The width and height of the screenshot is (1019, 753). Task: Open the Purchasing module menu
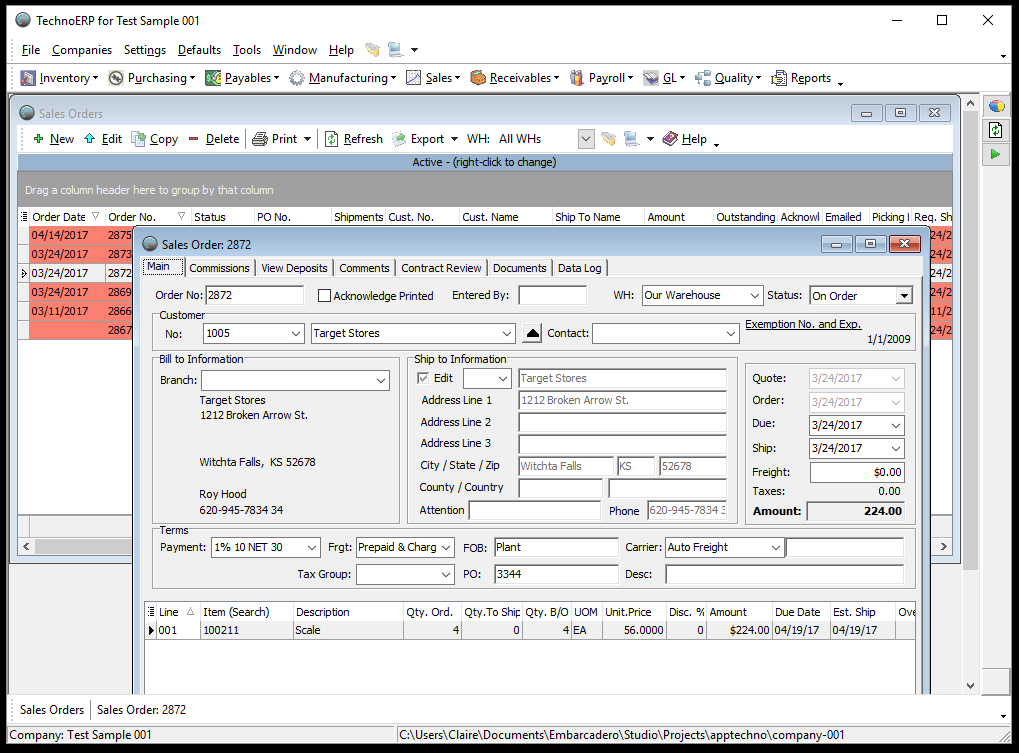point(151,78)
